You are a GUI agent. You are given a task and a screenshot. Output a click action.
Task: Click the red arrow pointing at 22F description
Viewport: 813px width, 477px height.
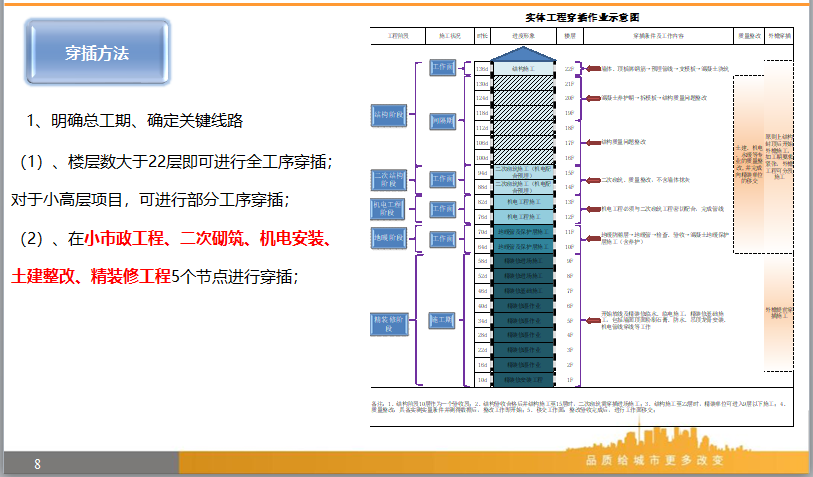593,68
